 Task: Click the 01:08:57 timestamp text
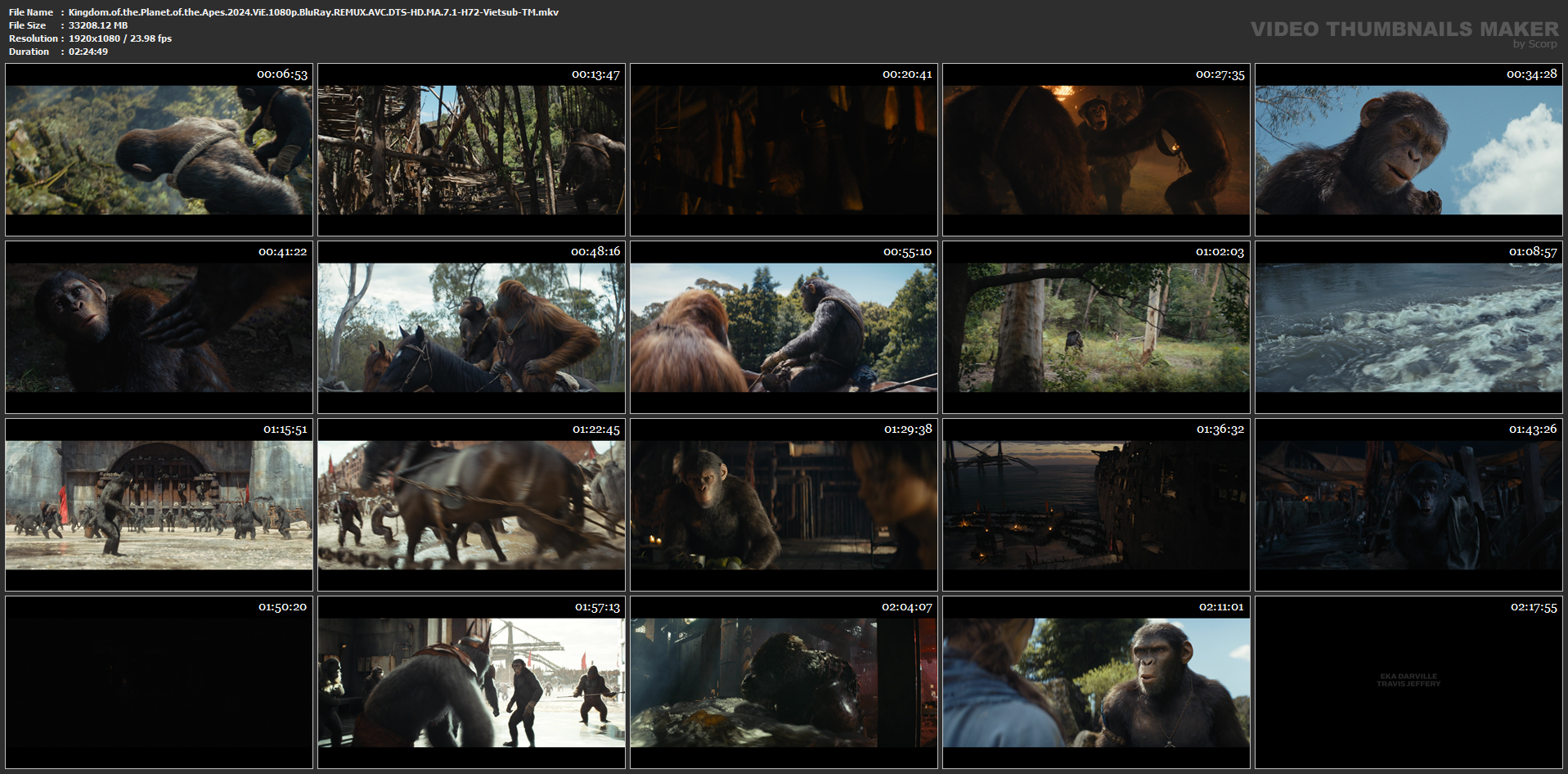pos(1533,252)
